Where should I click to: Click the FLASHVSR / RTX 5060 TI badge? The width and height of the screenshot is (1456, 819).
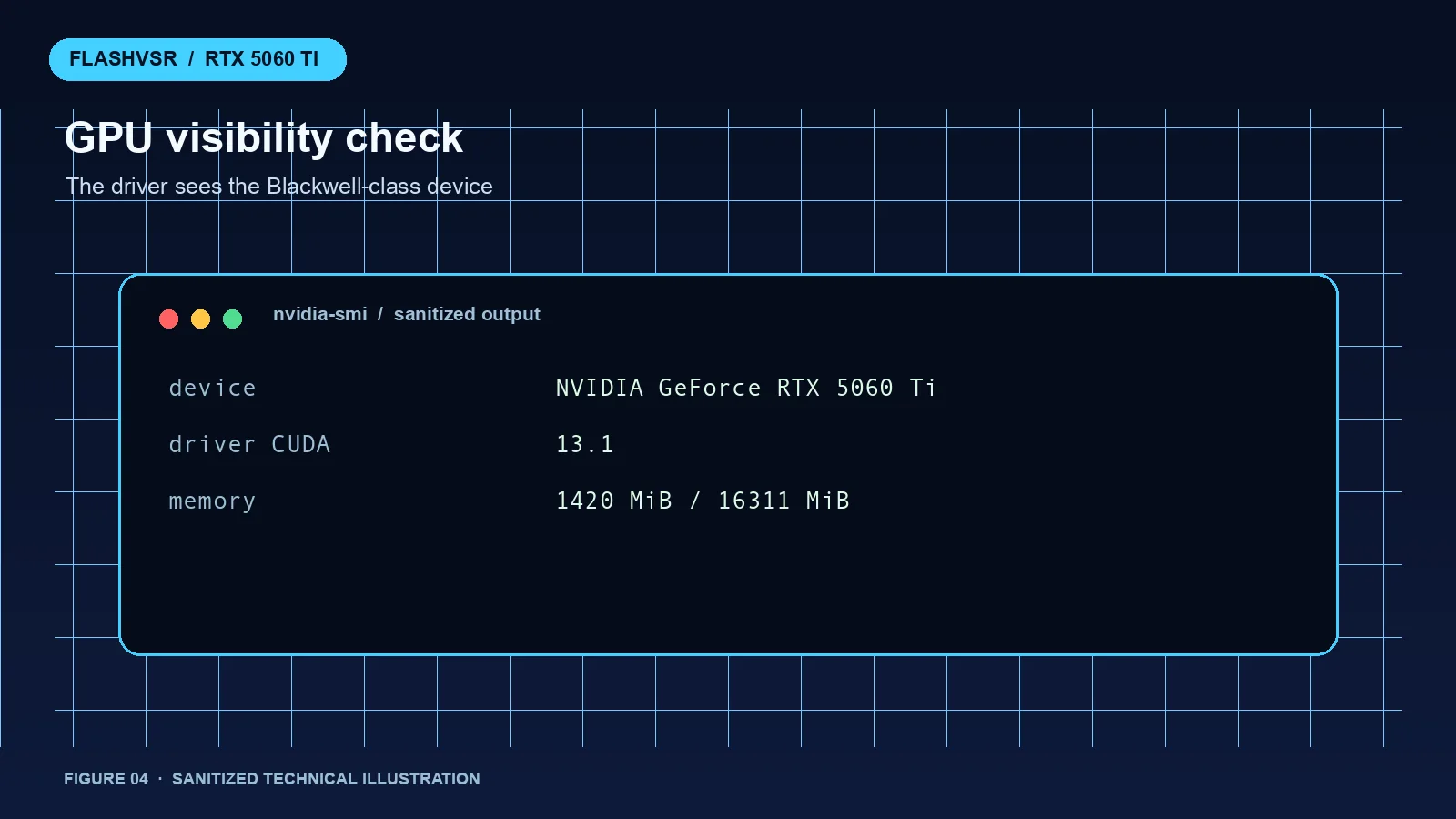click(x=197, y=59)
